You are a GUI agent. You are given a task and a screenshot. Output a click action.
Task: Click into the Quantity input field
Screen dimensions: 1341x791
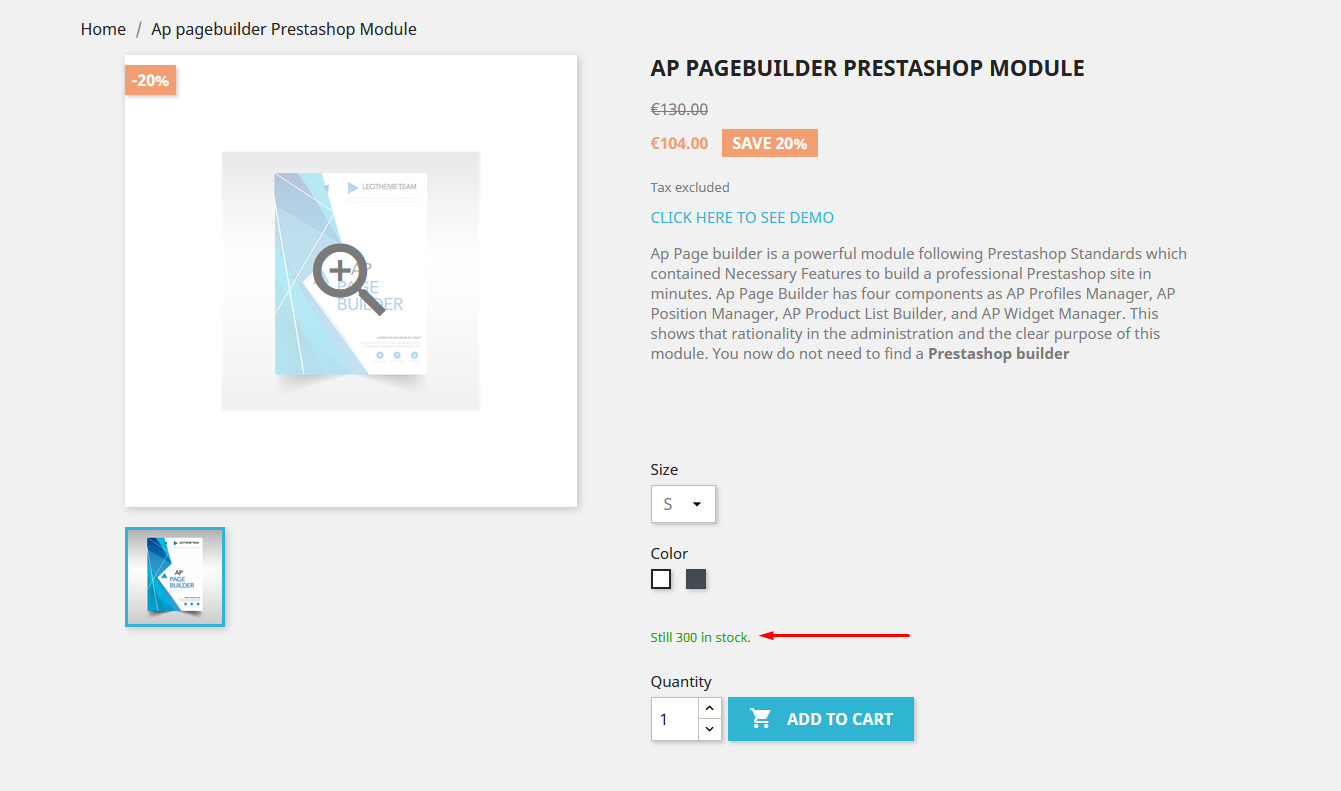point(673,719)
